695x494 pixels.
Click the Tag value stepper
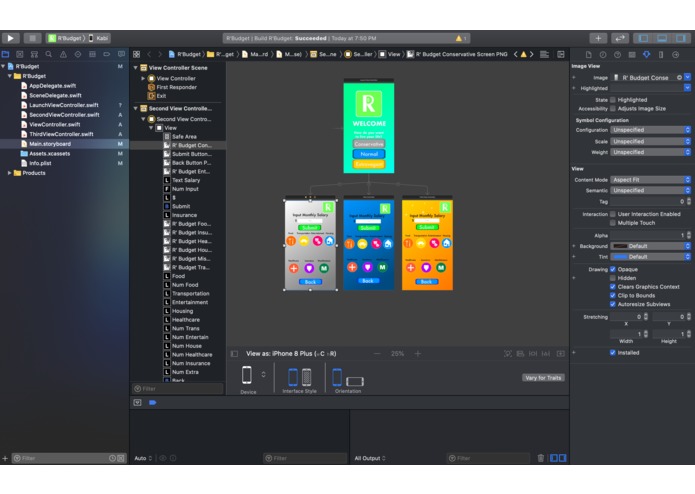tap(688, 201)
